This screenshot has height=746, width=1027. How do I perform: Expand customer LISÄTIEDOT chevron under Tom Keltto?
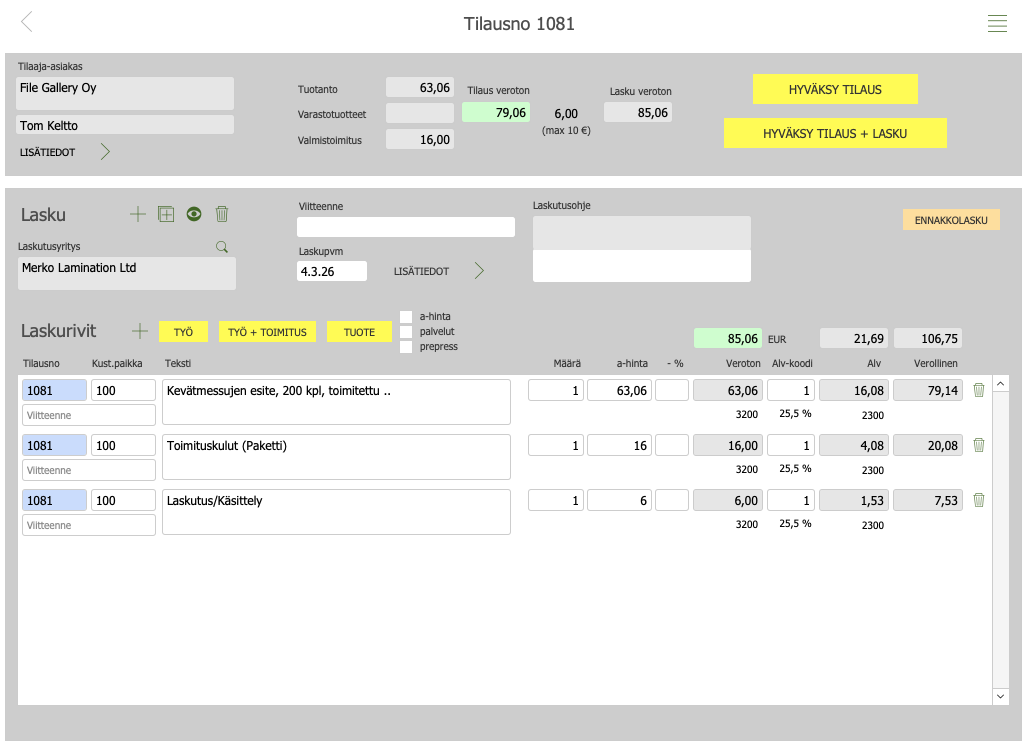tap(105, 152)
